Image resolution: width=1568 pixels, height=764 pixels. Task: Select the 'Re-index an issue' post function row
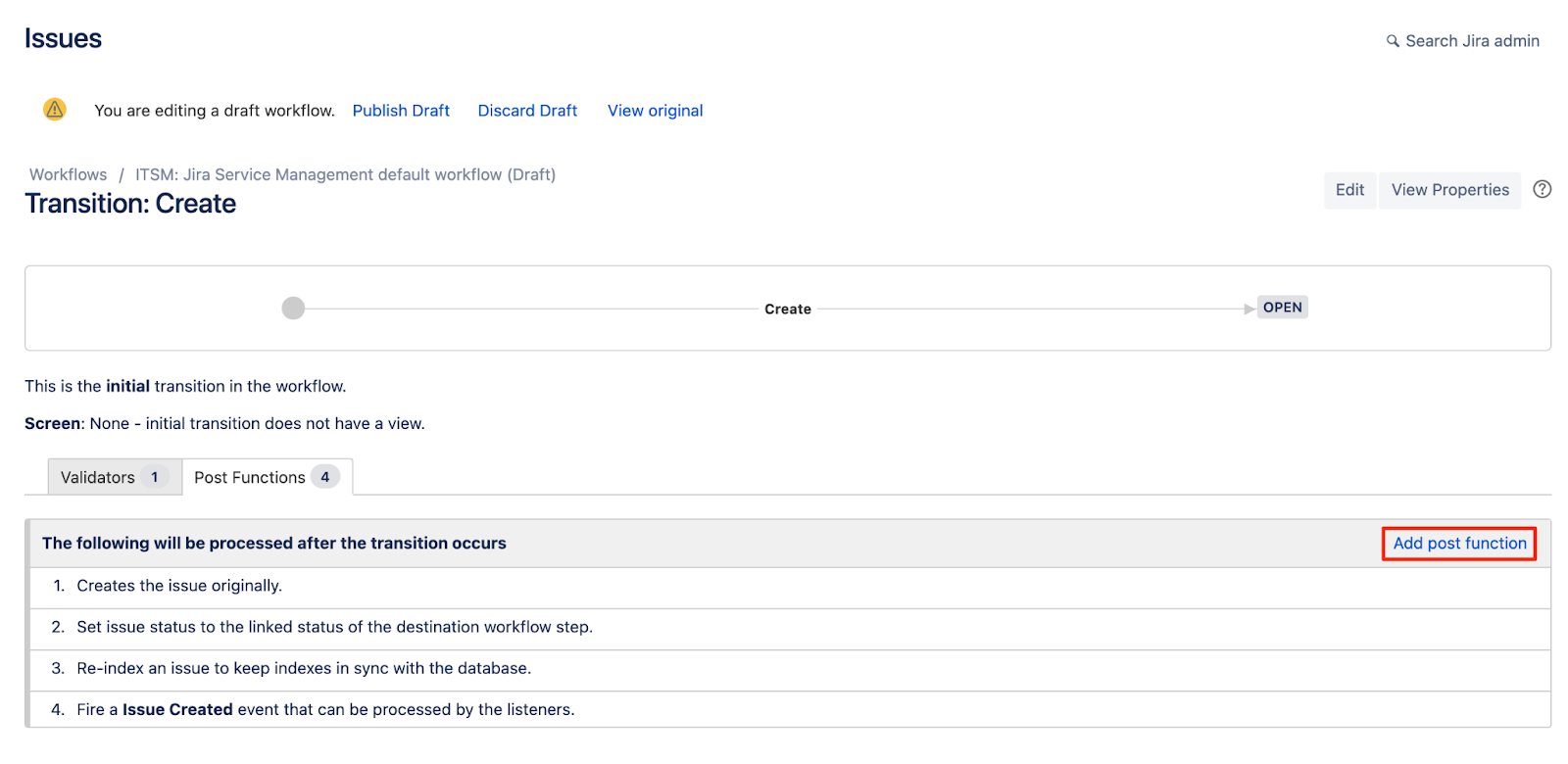point(789,668)
